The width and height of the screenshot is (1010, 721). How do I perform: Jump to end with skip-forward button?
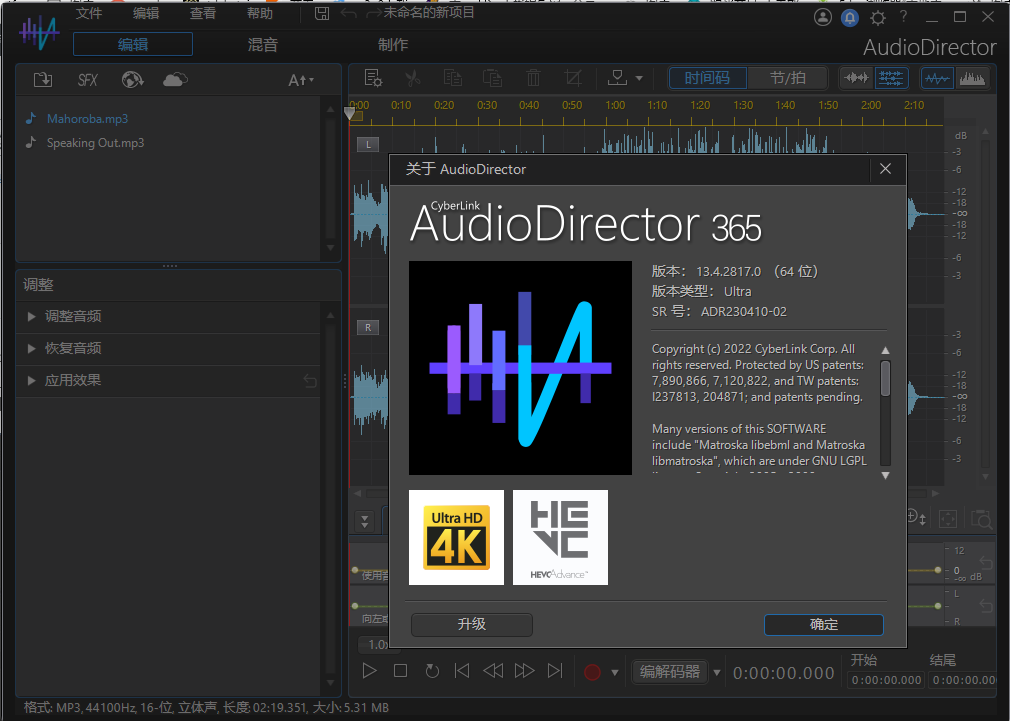pos(555,671)
